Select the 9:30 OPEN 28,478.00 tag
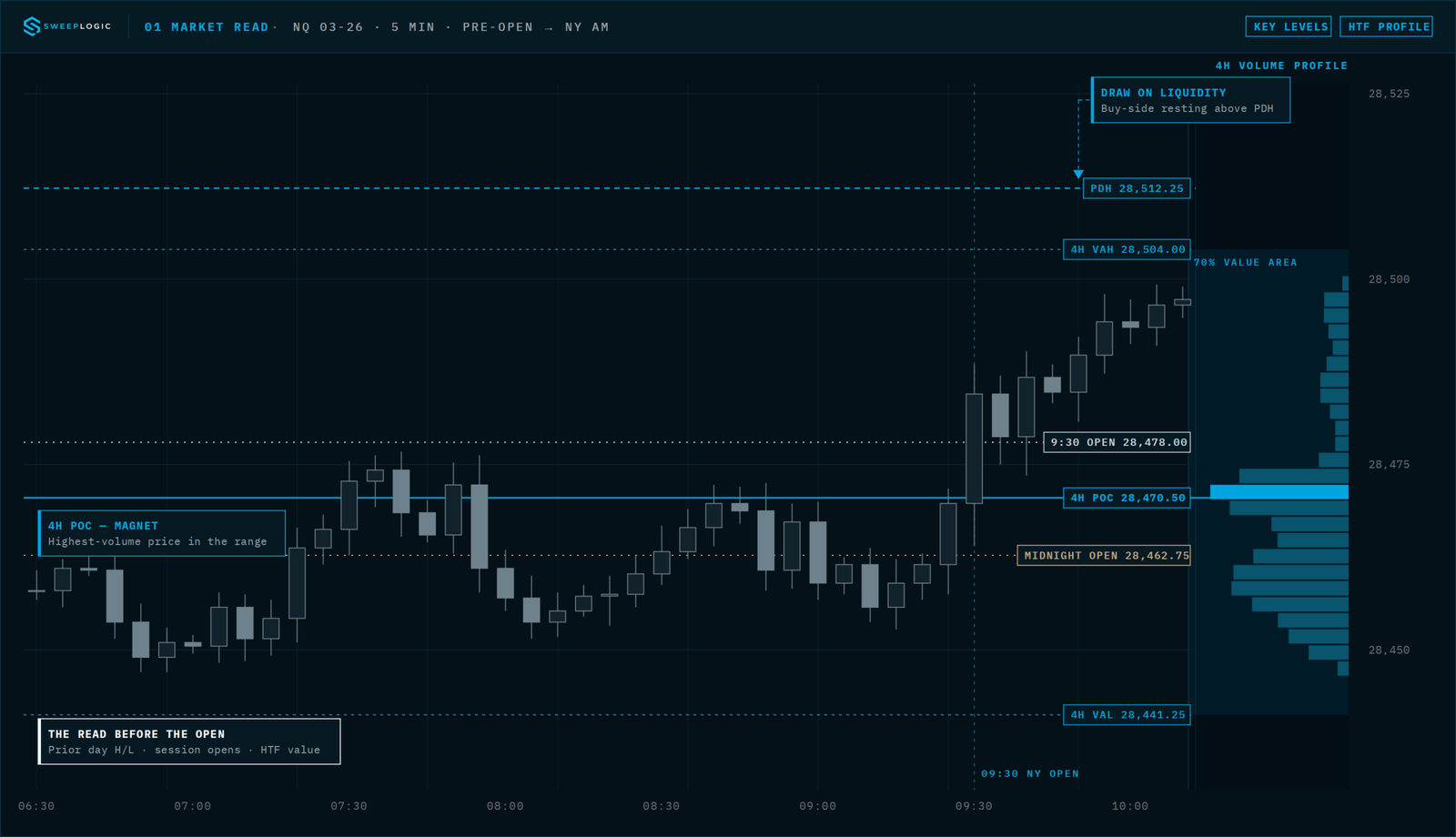This screenshot has height=837, width=1456. [1117, 442]
